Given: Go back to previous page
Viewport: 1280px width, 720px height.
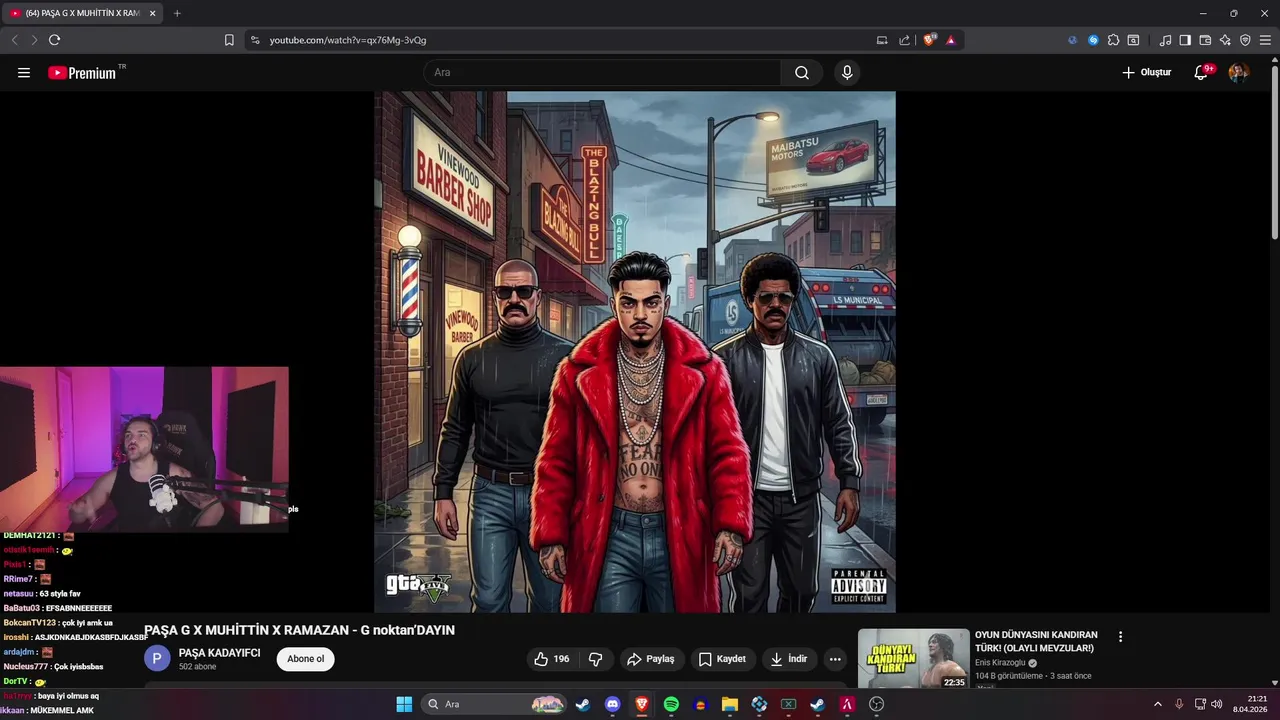Looking at the screenshot, I should click(14, 40).
